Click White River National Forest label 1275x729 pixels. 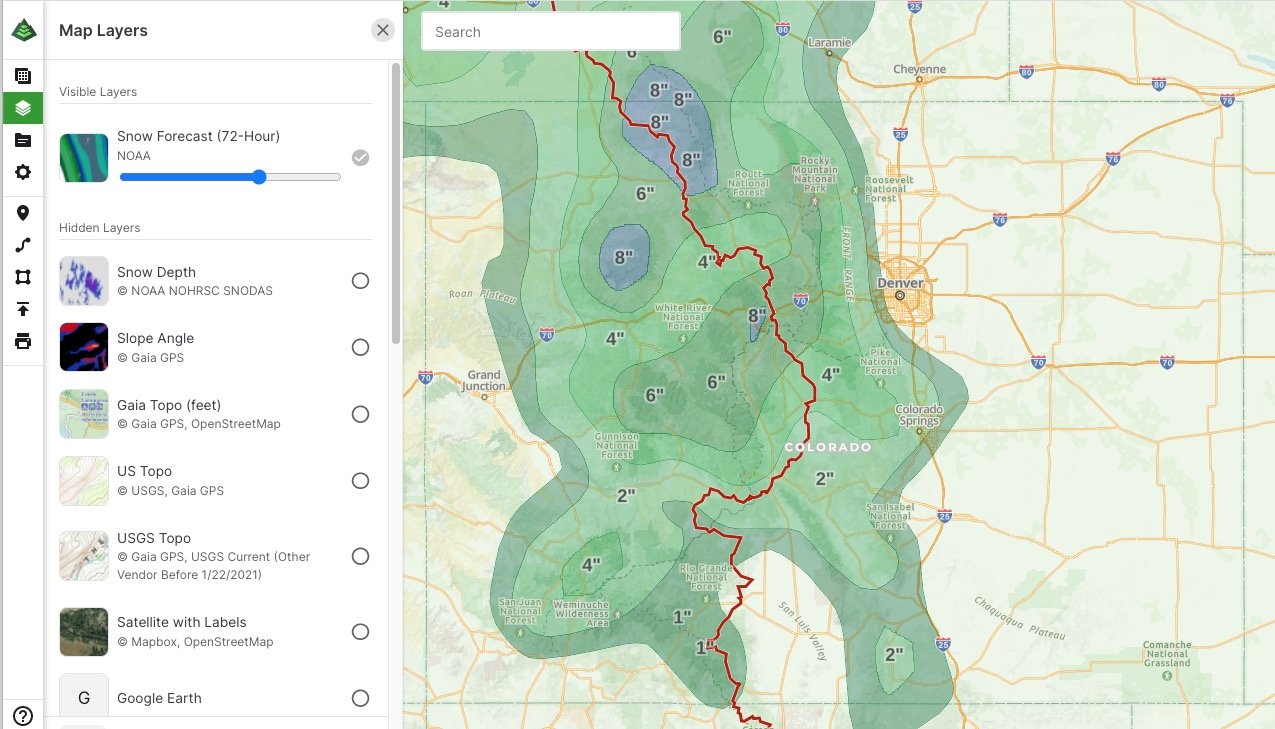[684, 317]
